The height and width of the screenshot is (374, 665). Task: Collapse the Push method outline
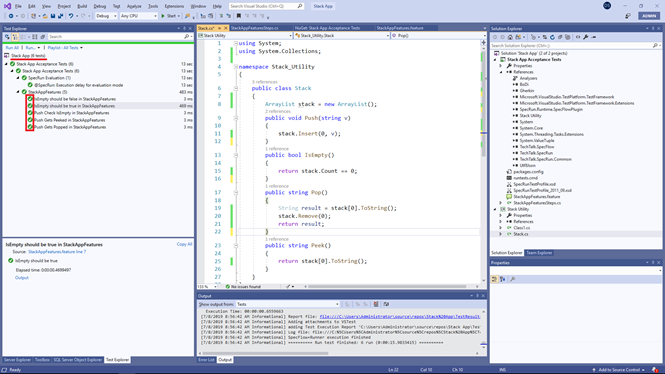[x=236, y=118]
